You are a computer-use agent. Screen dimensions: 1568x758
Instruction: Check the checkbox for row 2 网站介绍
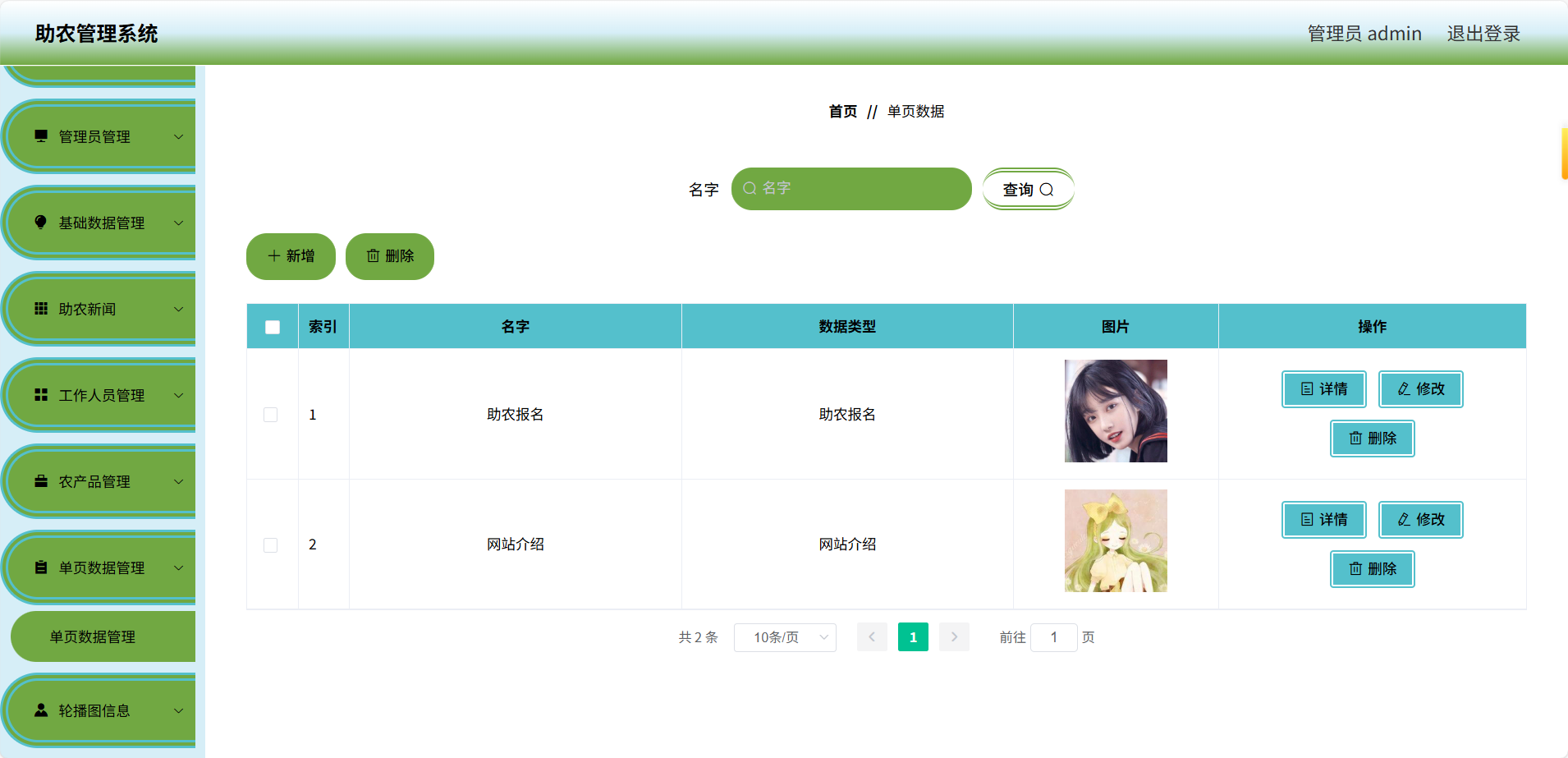[x=270, y=545]
